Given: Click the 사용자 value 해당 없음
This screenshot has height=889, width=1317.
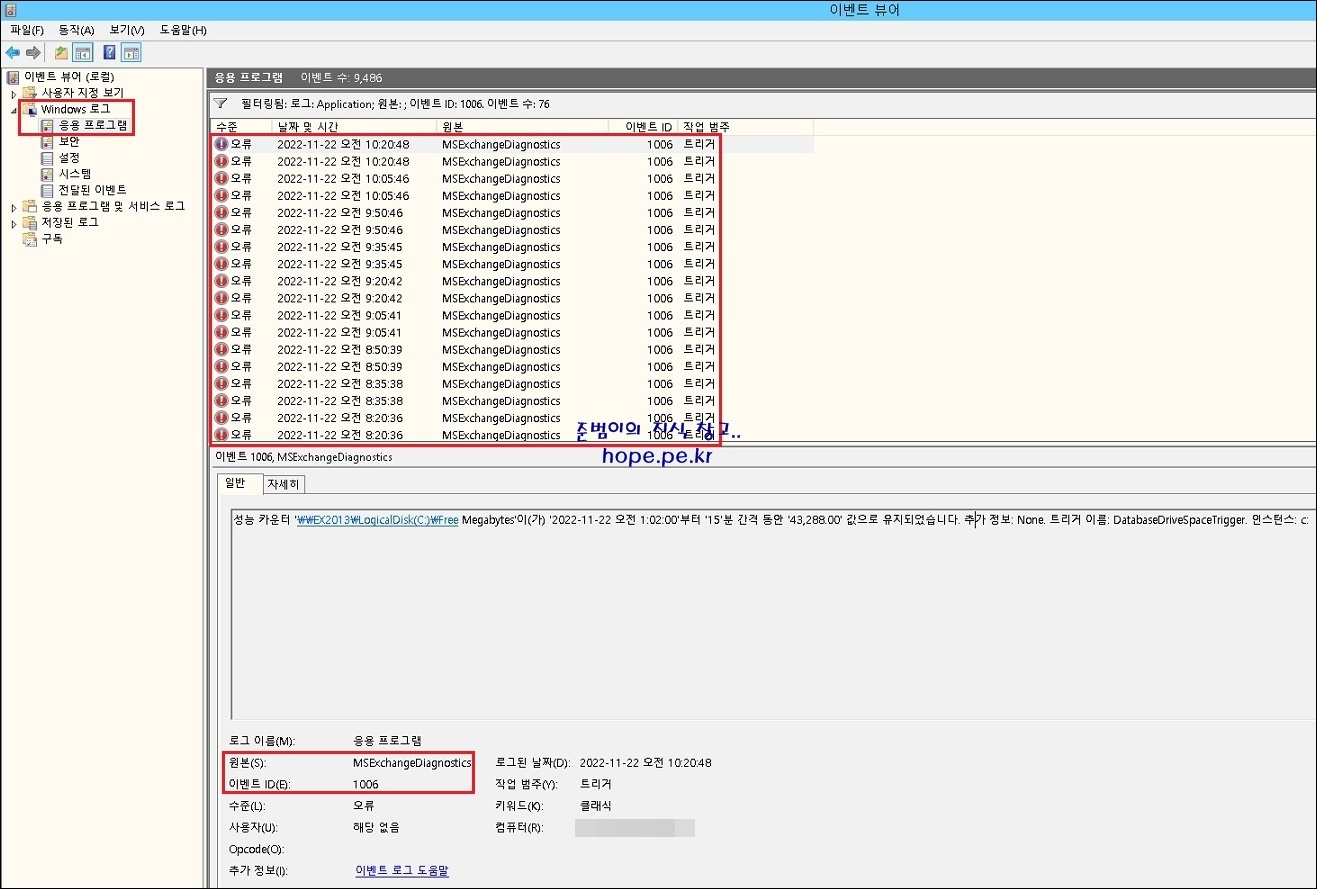Looking at the screenshot, I should pyautogui.click(x=376, y=828).
